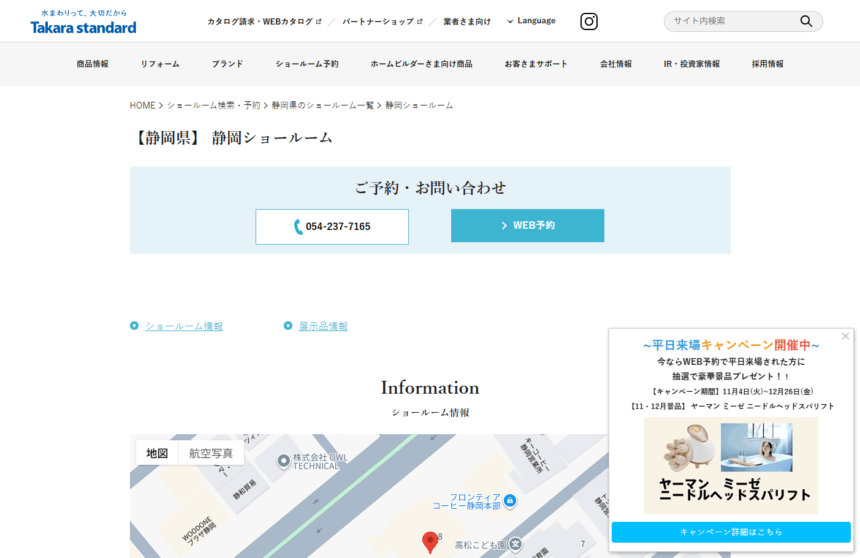Click the campaign product image thumbnail

731,465
